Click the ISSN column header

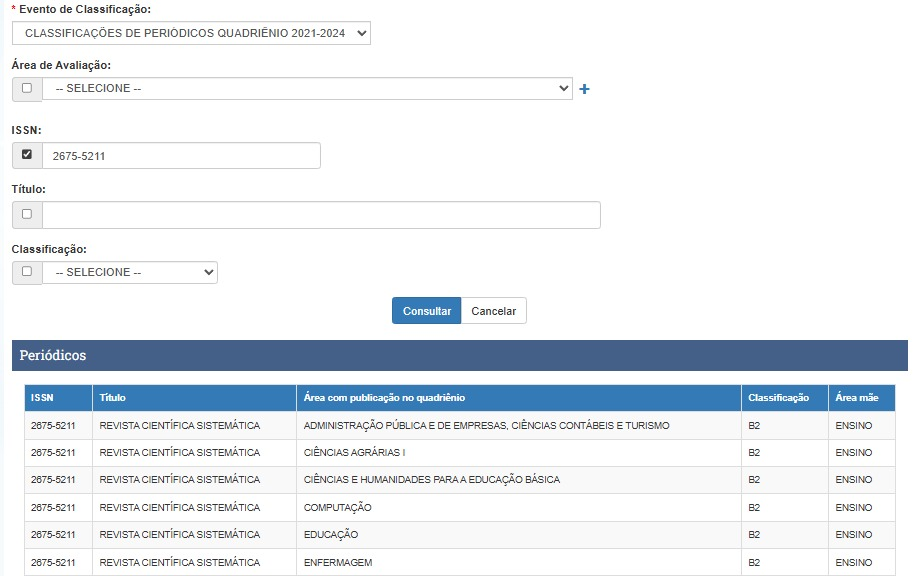click(58, 398)
